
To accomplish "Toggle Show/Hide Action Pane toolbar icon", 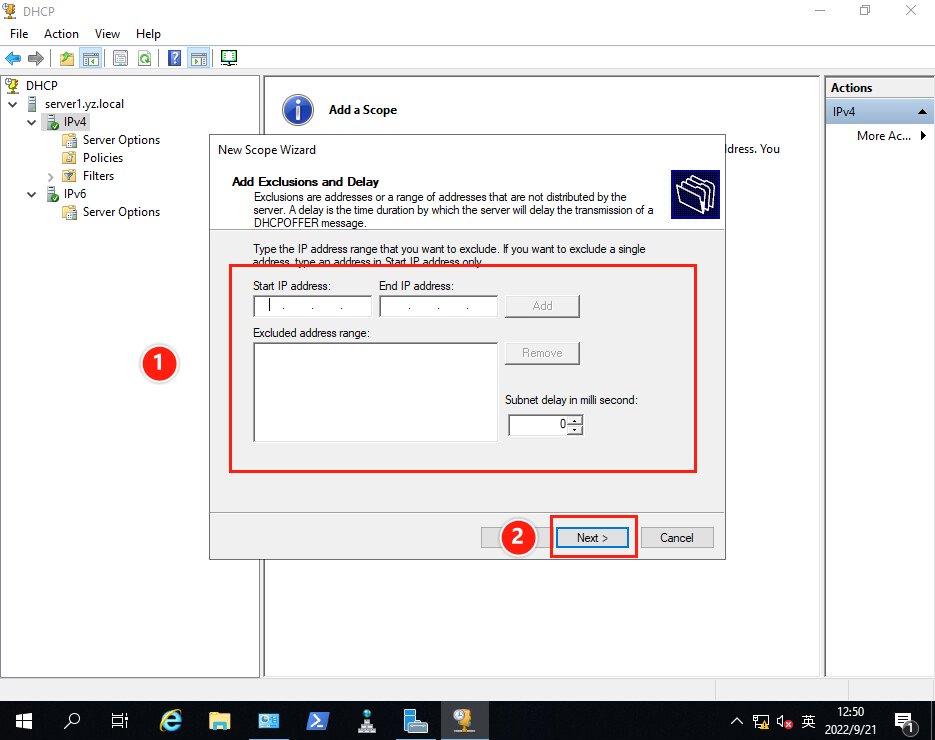I will point(198,59).
